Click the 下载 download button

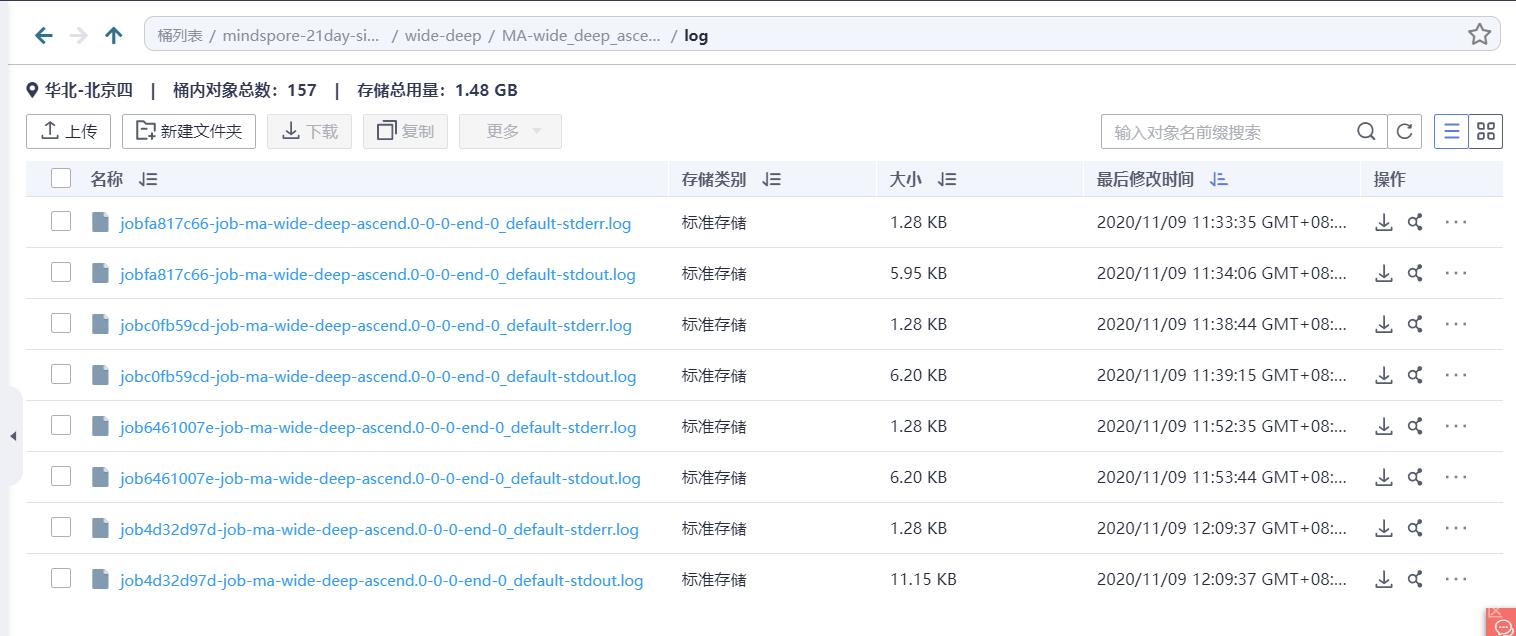pyautogui.click(x=309, y=131)
